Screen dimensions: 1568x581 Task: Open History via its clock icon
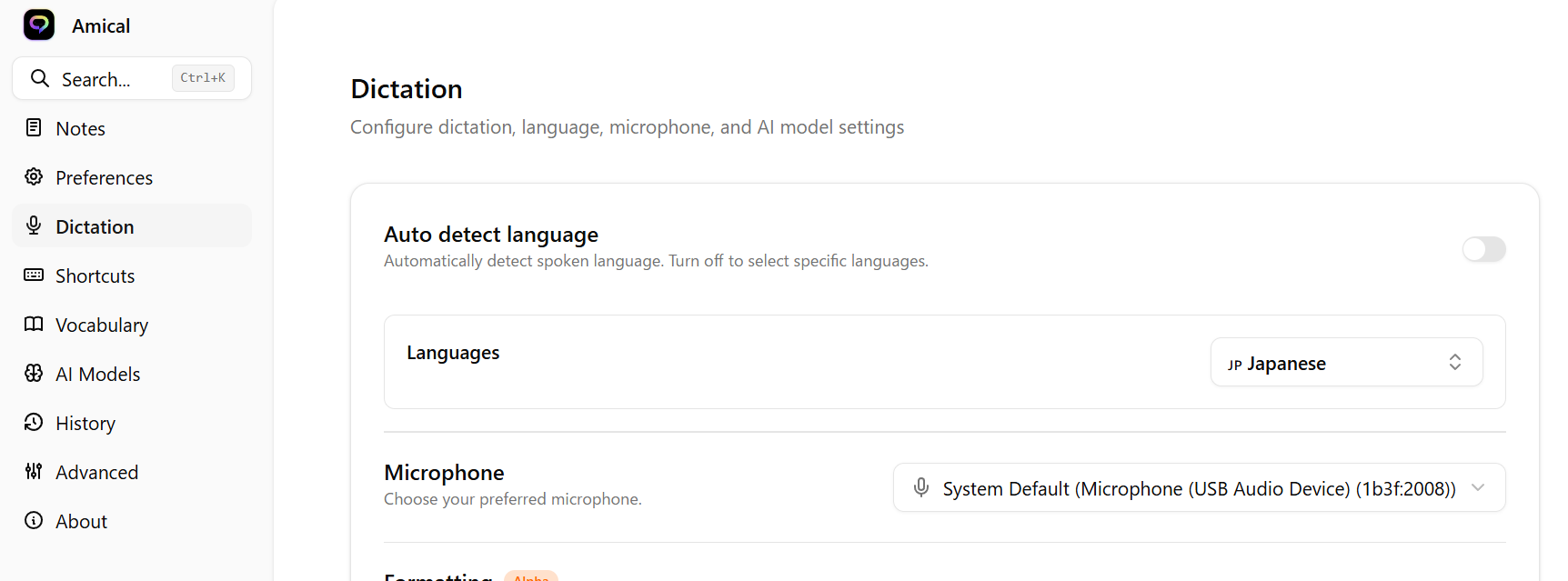click(34, 423)
